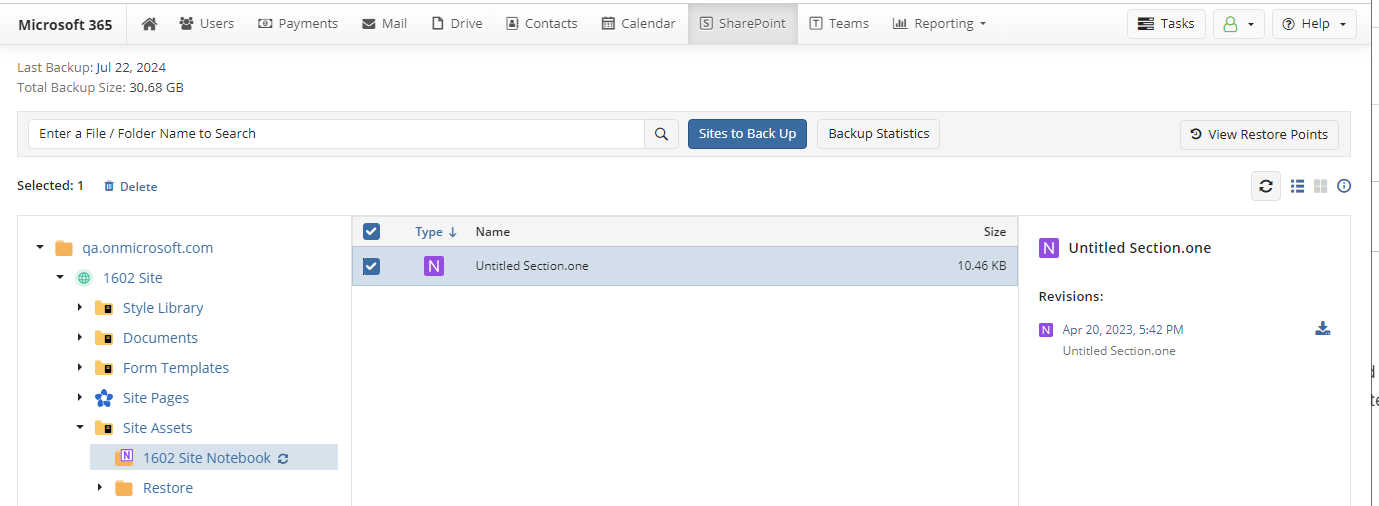
Task: Click the 1602 Site Notebook OneNote folder icon
Action: [x=124, y=457]
